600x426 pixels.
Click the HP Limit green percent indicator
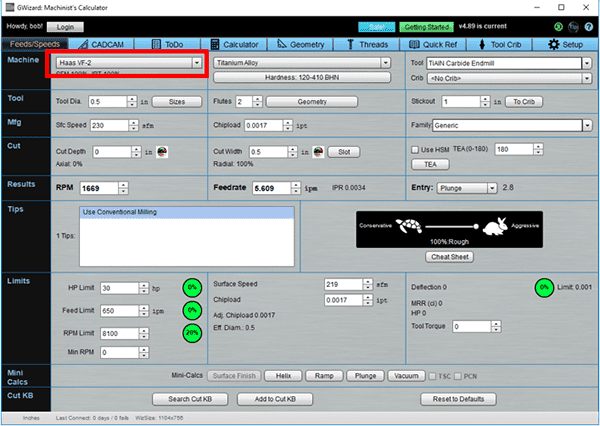192,287
